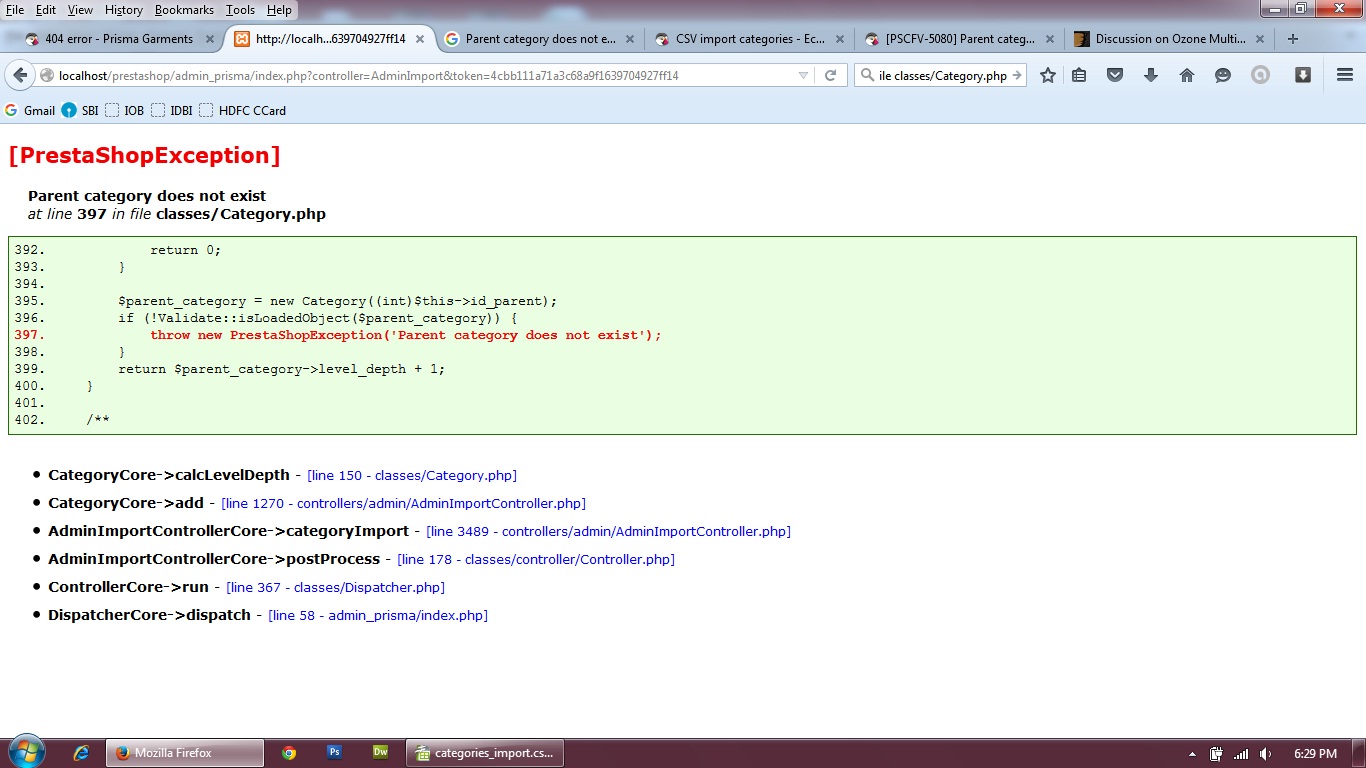The height and width of the screenshot is (768, 1366).
Task: Open the Downloads arrow in toolbar
Action: click(x=1151, y=75)
